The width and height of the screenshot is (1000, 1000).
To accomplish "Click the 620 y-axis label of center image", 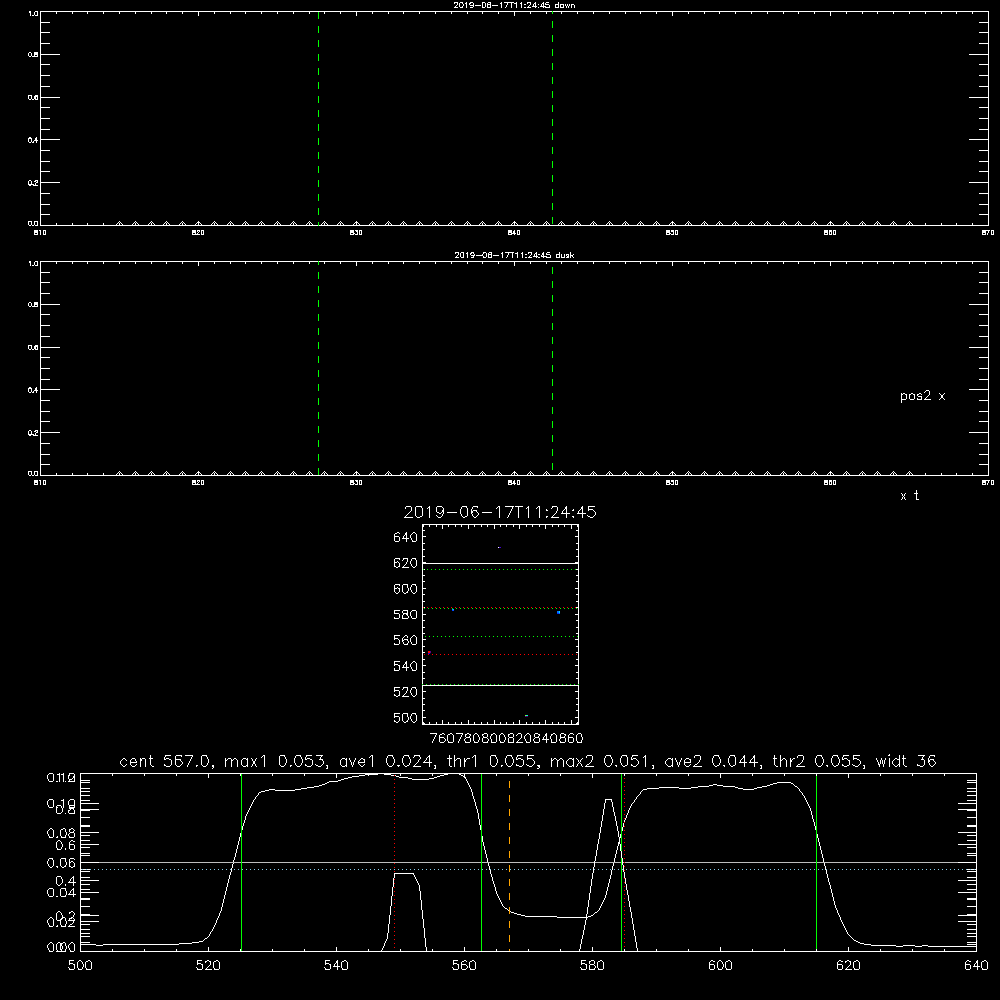I will [x=405, y=563].
